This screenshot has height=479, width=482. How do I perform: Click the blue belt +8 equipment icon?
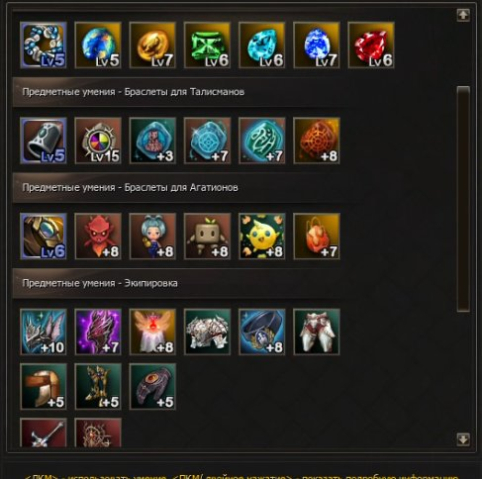[262, 332]
